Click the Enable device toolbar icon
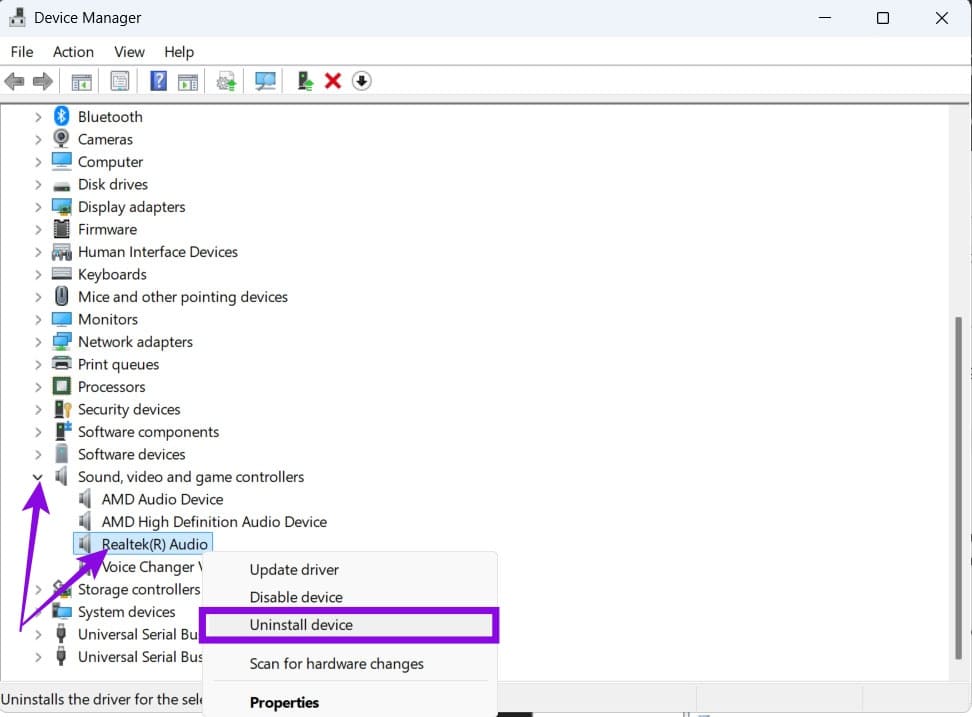The width and height of the screenshot is (972, 717). [305, 81]
